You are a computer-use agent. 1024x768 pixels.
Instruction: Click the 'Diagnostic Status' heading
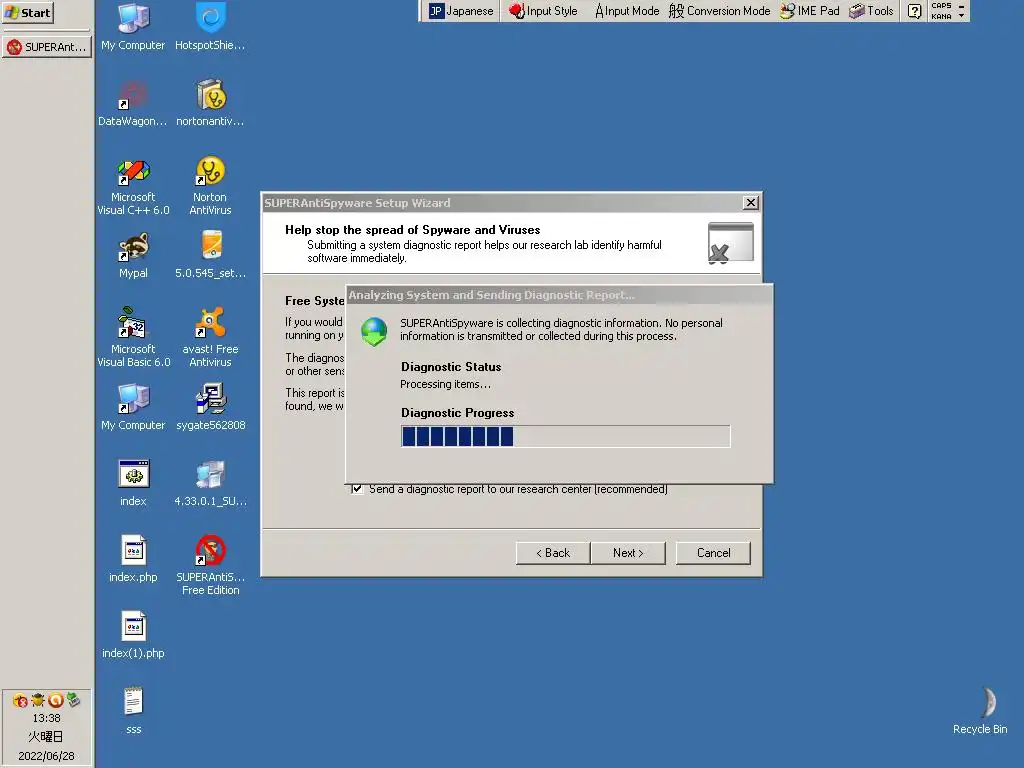click(451, 367)
